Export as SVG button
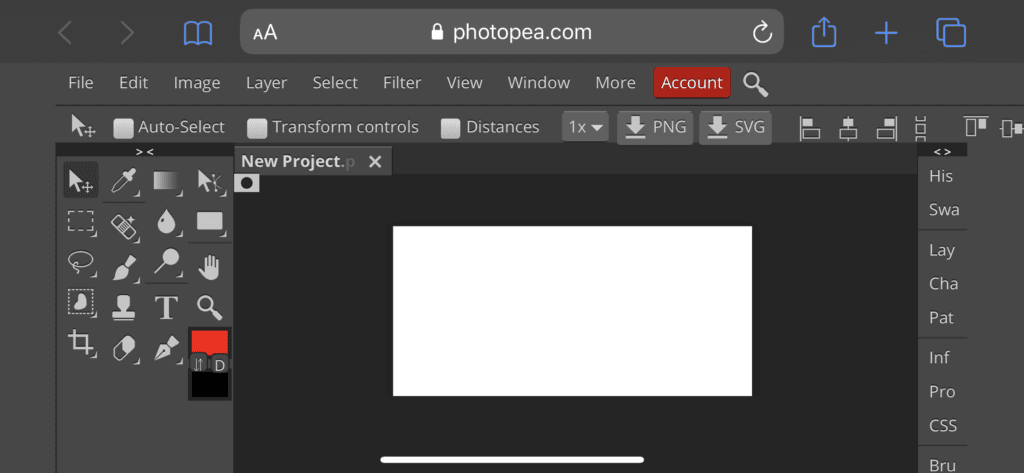 [735, 127]
